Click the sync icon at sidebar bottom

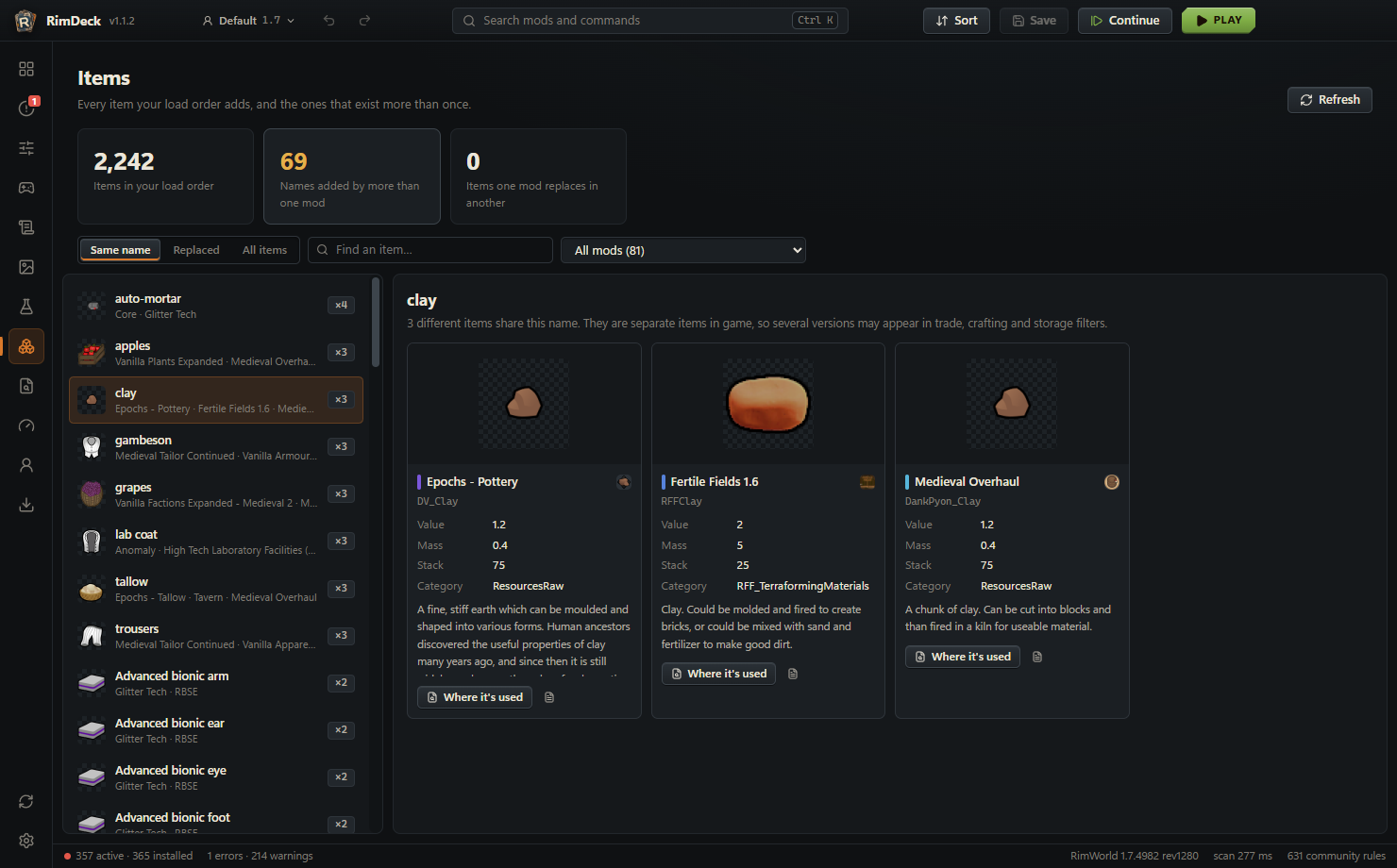click(x=26, y=801)
